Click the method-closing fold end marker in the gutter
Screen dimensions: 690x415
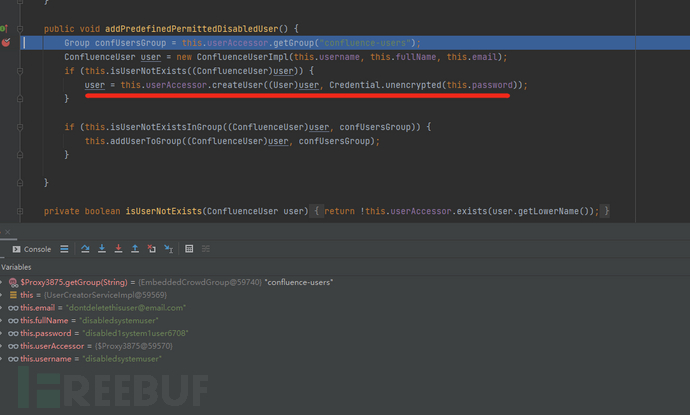coord(20,183)
